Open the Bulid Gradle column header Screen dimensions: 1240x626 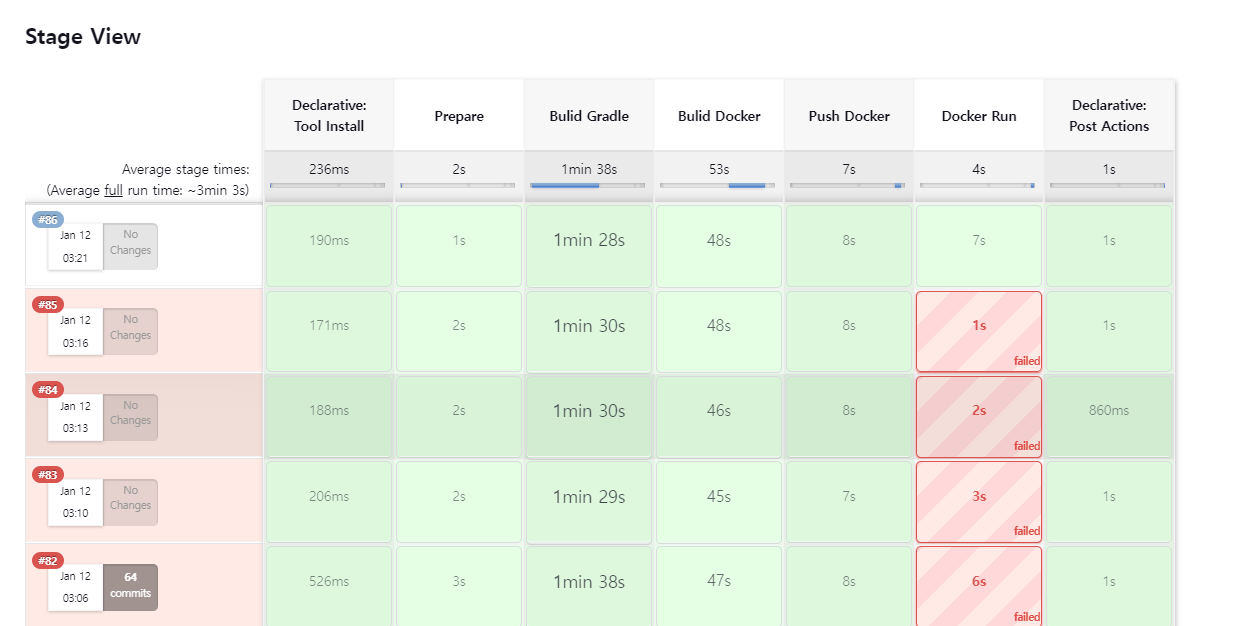pos(588,115)
